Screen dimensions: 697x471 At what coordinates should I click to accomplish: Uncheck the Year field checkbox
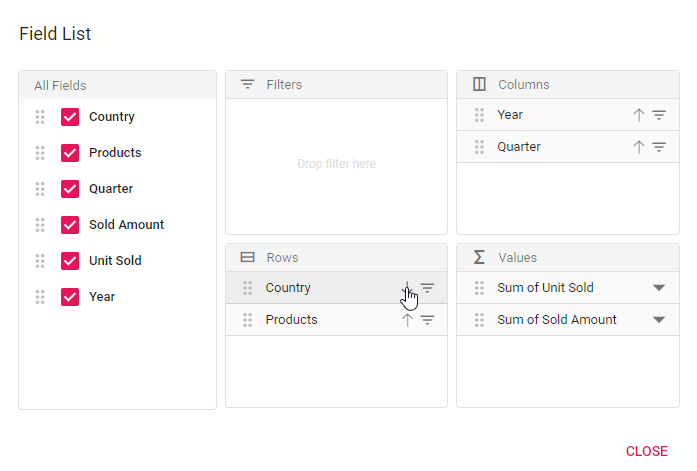(x=70, y=297)
